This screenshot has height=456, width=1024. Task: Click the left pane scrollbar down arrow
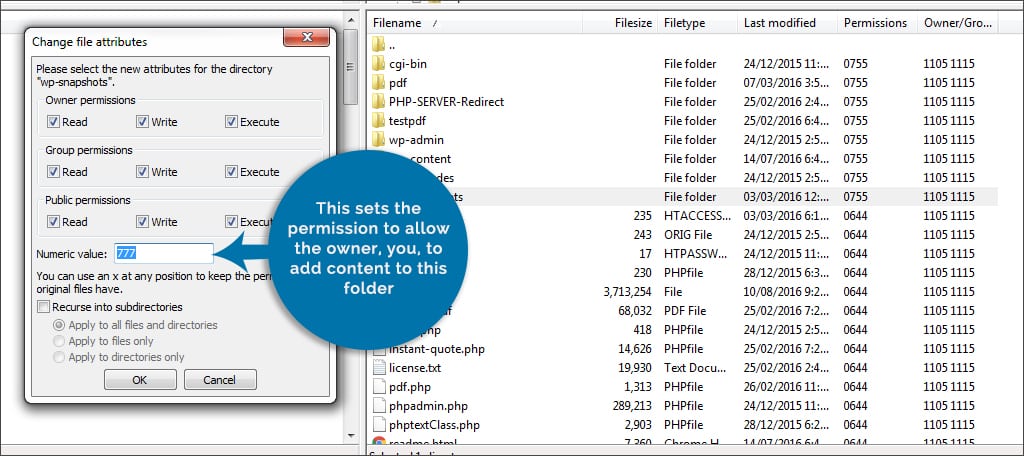(x=351, y=435)
